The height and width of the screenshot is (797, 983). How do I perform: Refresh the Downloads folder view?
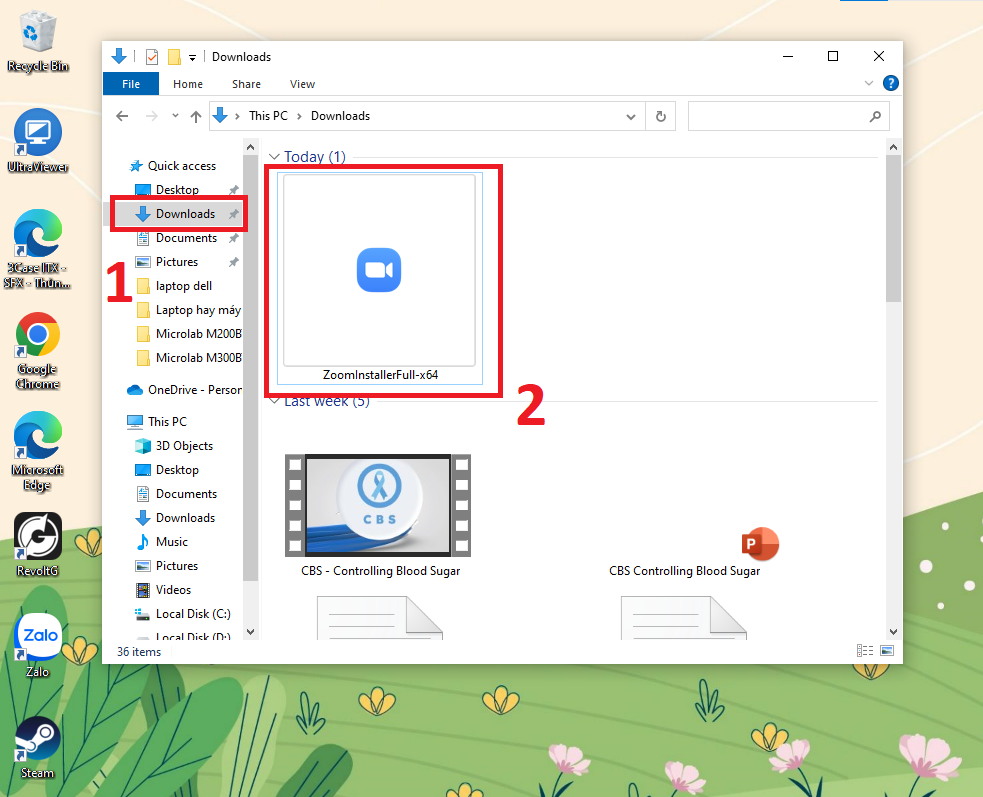[661, 116]
